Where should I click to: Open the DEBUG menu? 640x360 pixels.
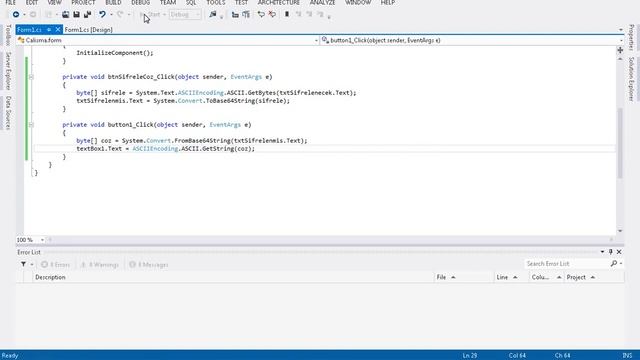pos(140,2)
